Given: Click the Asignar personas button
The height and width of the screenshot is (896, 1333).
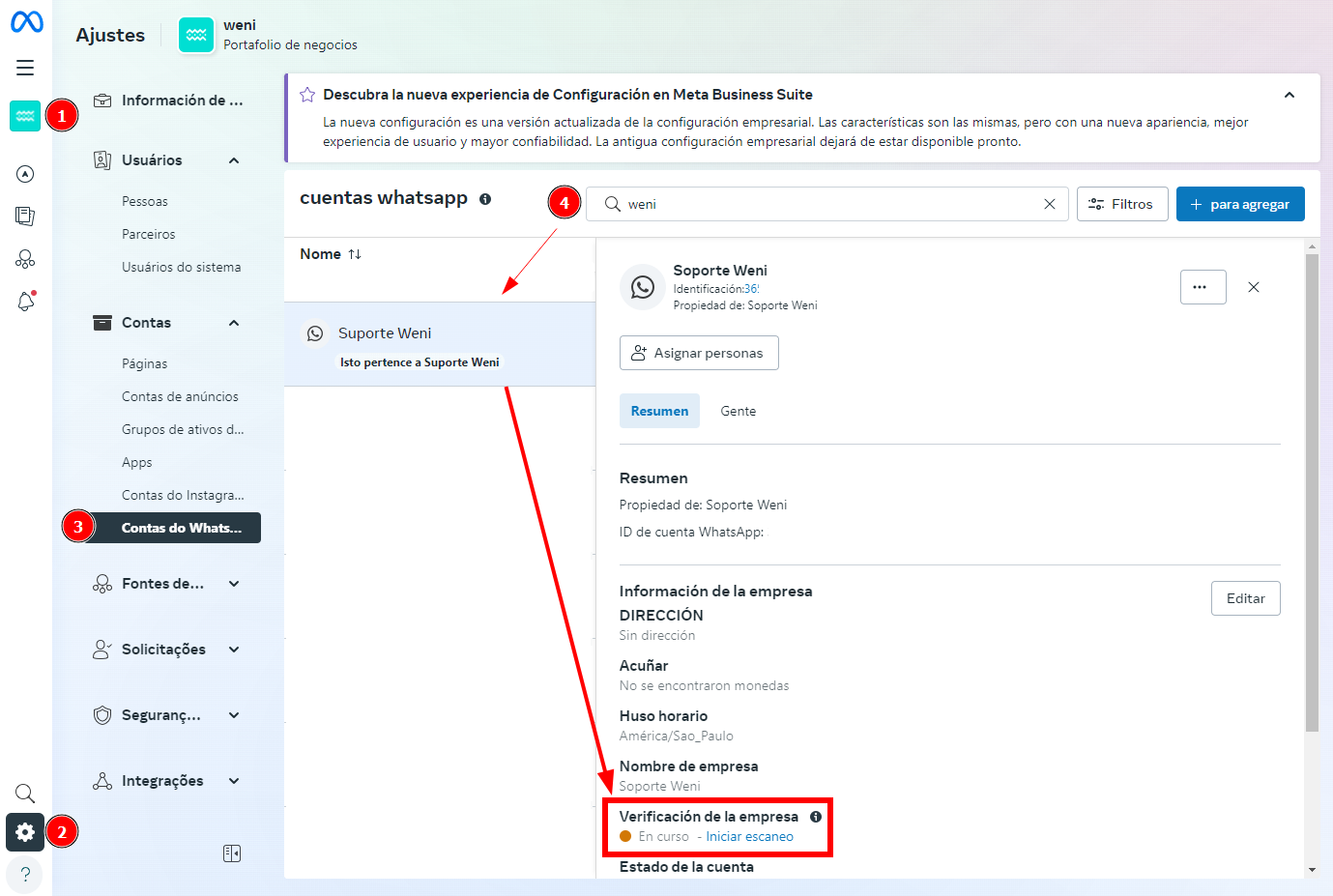Looking at the screenshot, I should 699,353.
